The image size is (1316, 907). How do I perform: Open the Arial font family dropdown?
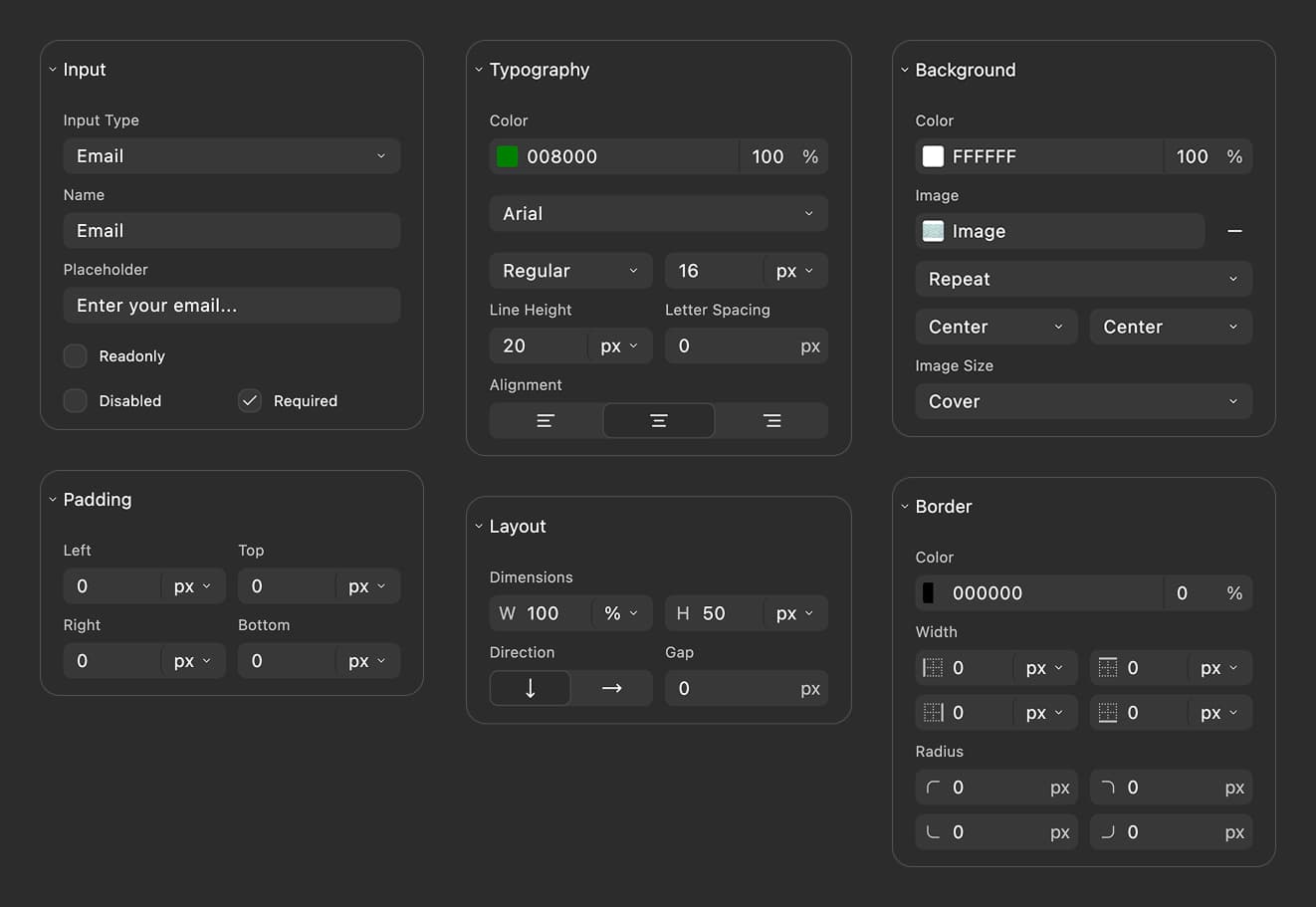658,213
